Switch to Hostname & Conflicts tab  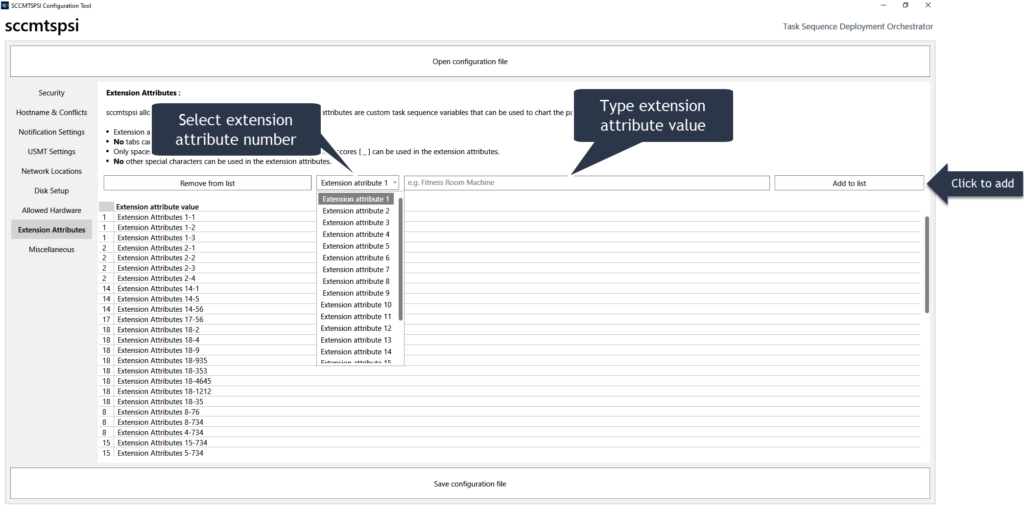51,112
